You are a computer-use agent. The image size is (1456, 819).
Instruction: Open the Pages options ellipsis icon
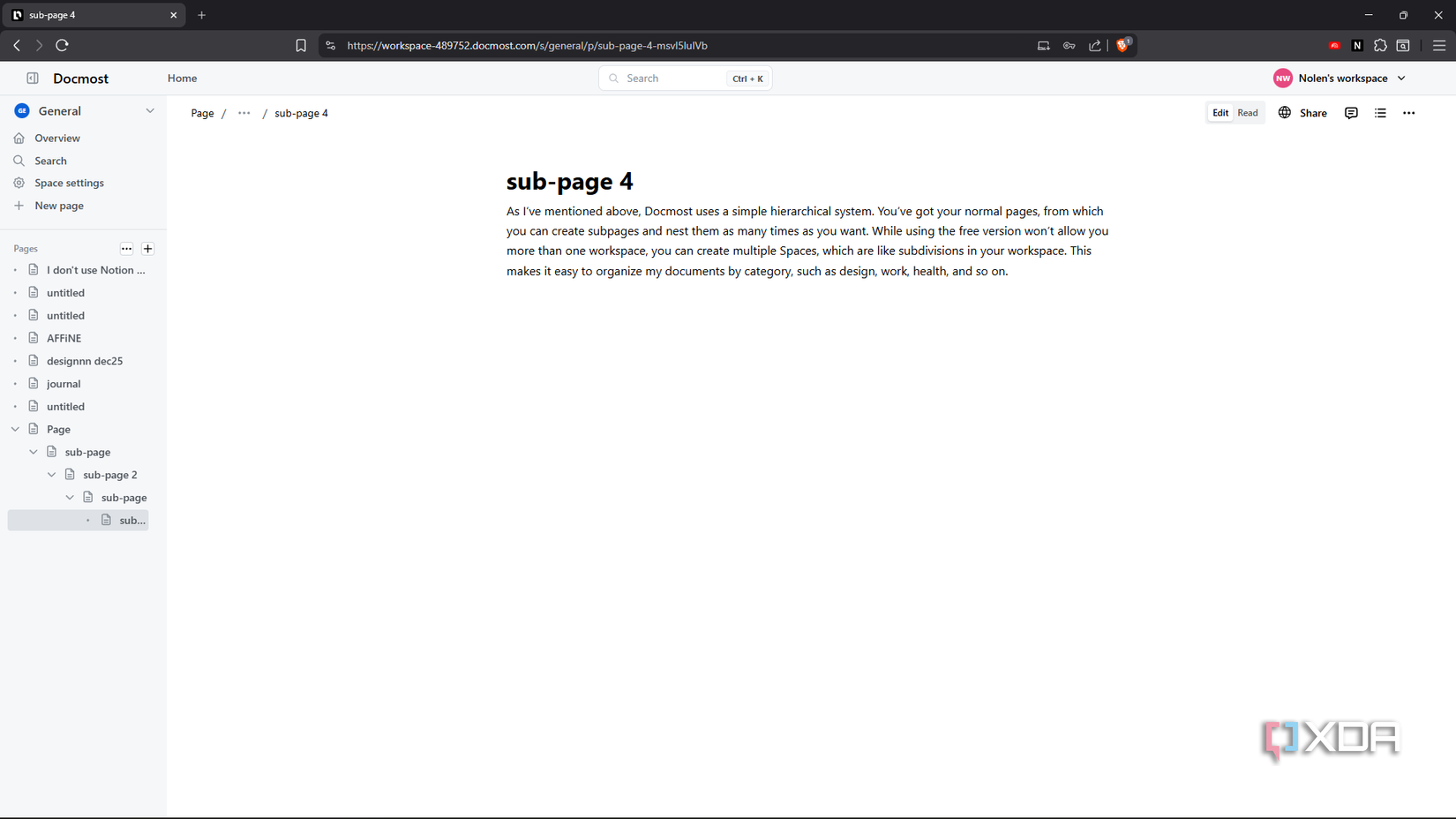click(126, 248)
